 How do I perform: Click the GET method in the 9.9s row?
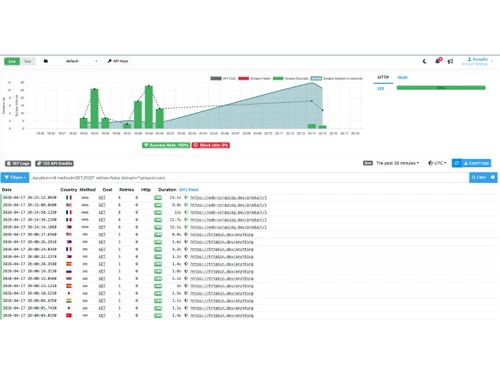(x=102, y=205)
